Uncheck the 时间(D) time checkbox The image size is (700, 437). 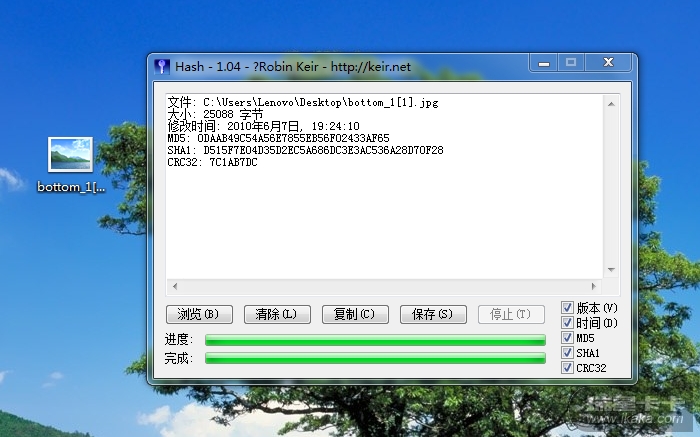pos(567,323)
